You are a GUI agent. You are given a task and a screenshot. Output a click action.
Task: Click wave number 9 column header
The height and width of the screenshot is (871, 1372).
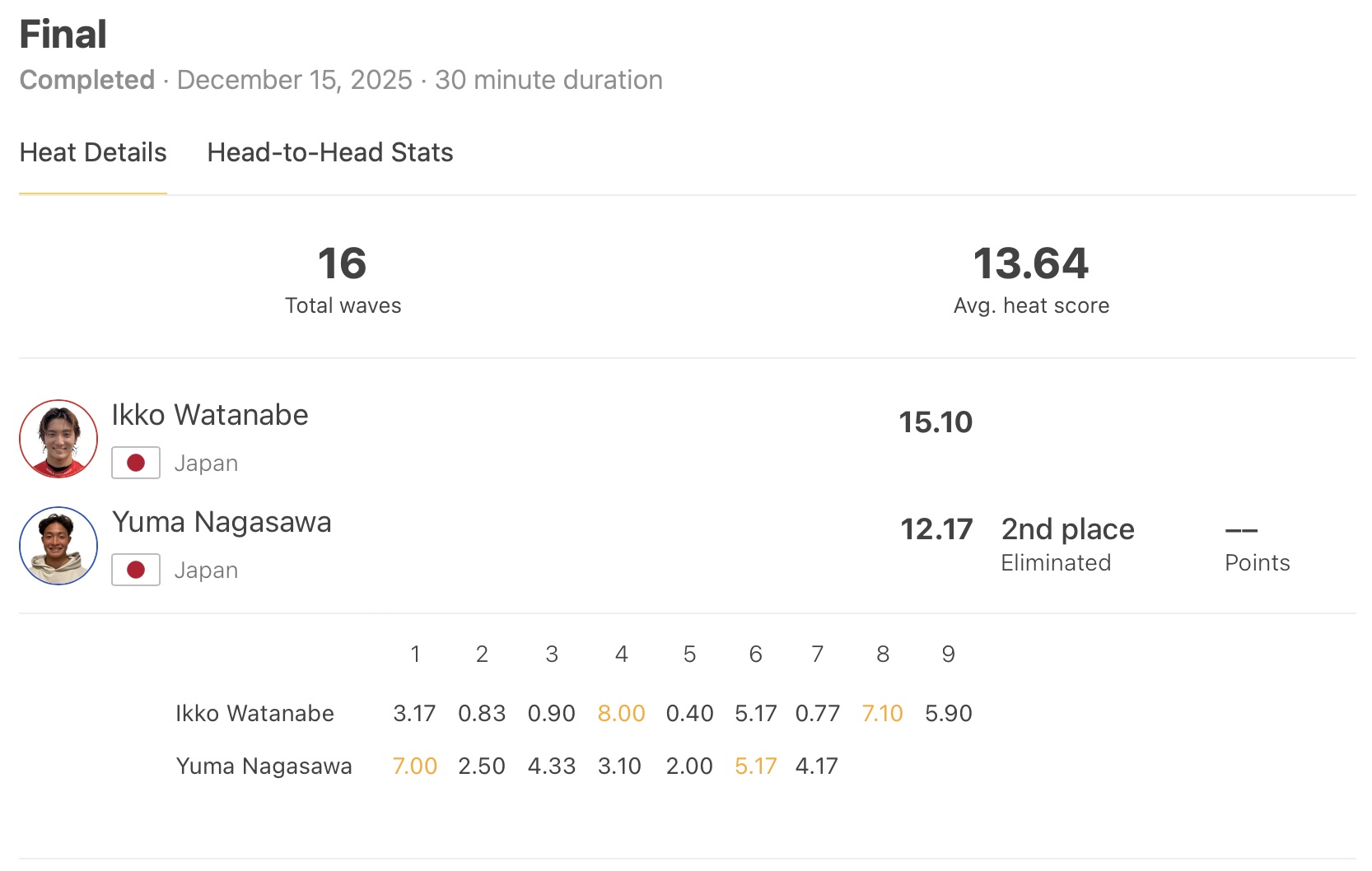(x=948, y=654)
